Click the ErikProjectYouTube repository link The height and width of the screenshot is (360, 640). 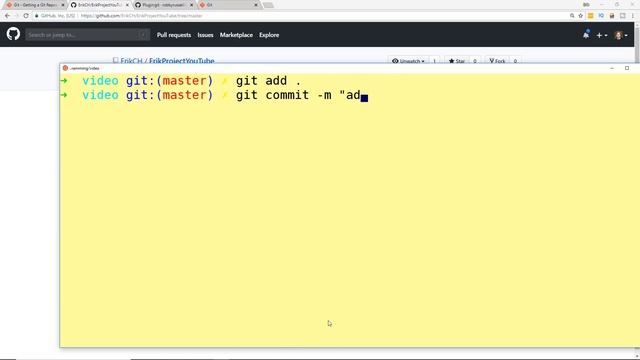pyautogui.click(x=182, y=60)
